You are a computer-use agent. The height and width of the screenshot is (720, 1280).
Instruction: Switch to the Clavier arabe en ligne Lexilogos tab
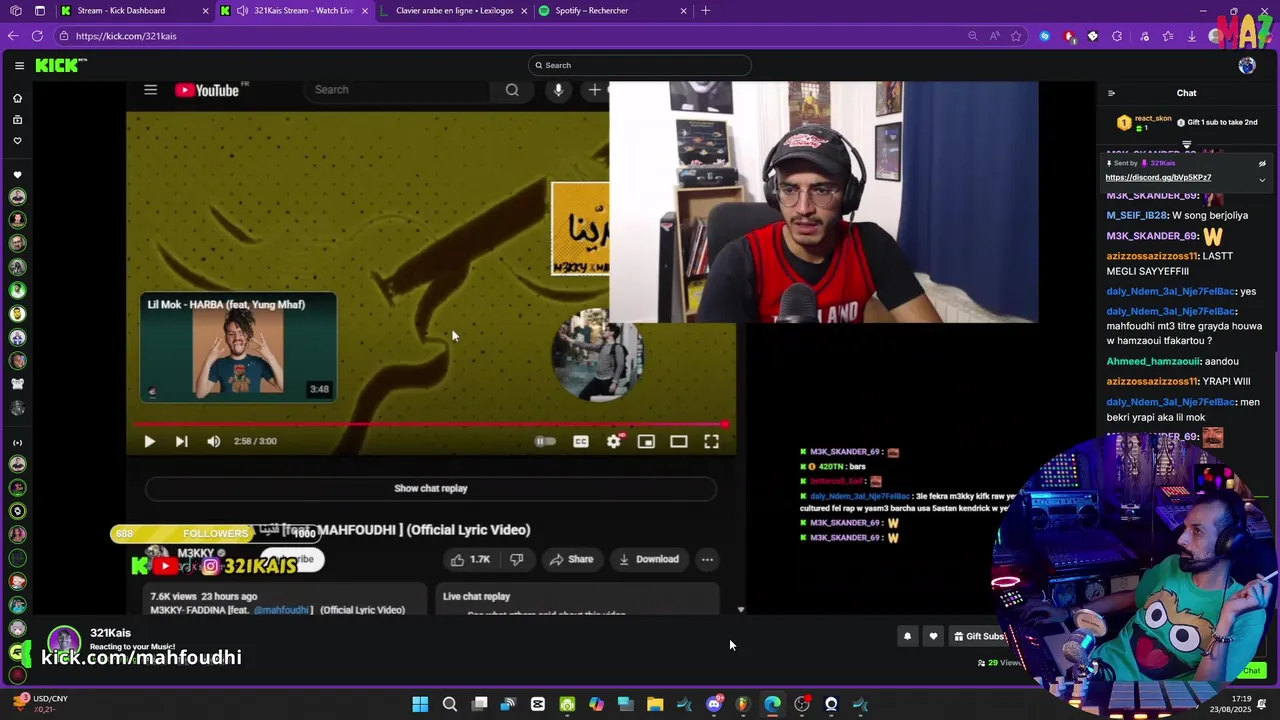click(455, 11)
